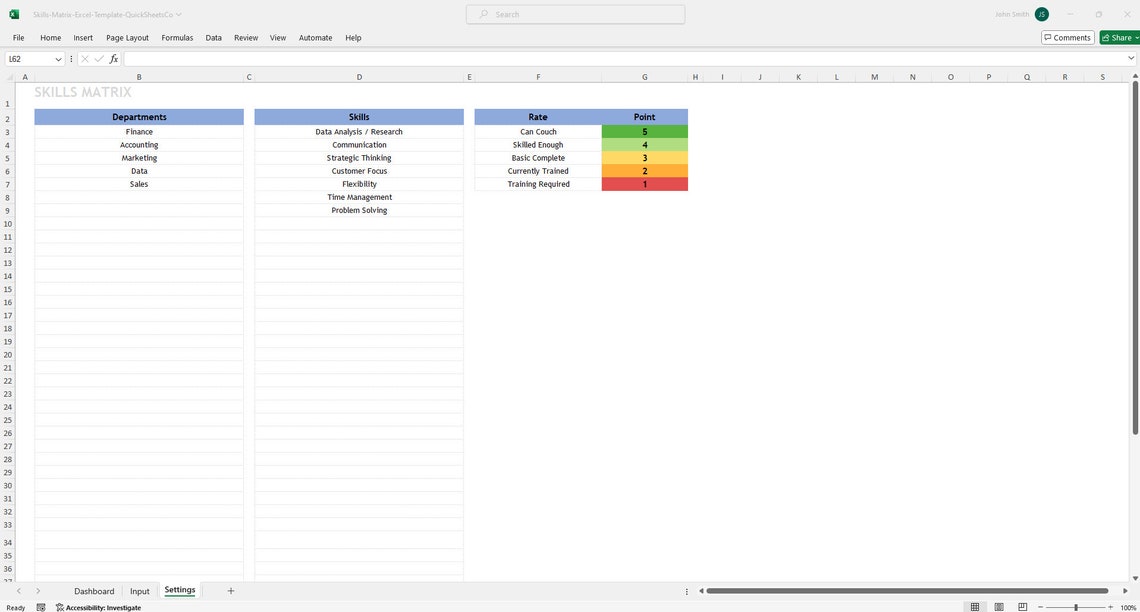Open the Share button dropdown

[x=1137, y=38]
